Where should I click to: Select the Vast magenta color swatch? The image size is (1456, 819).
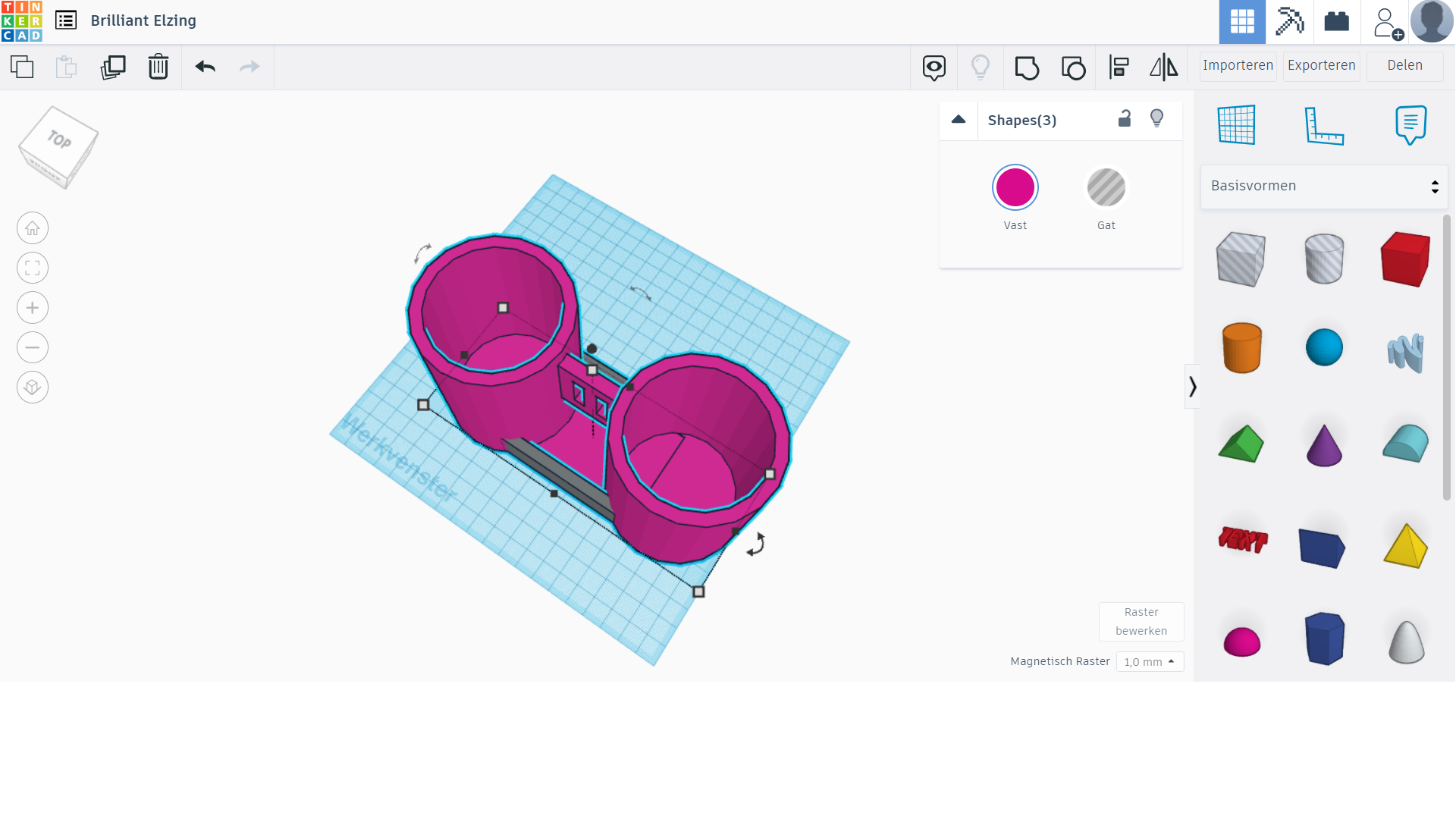[x=1015, y=188]
